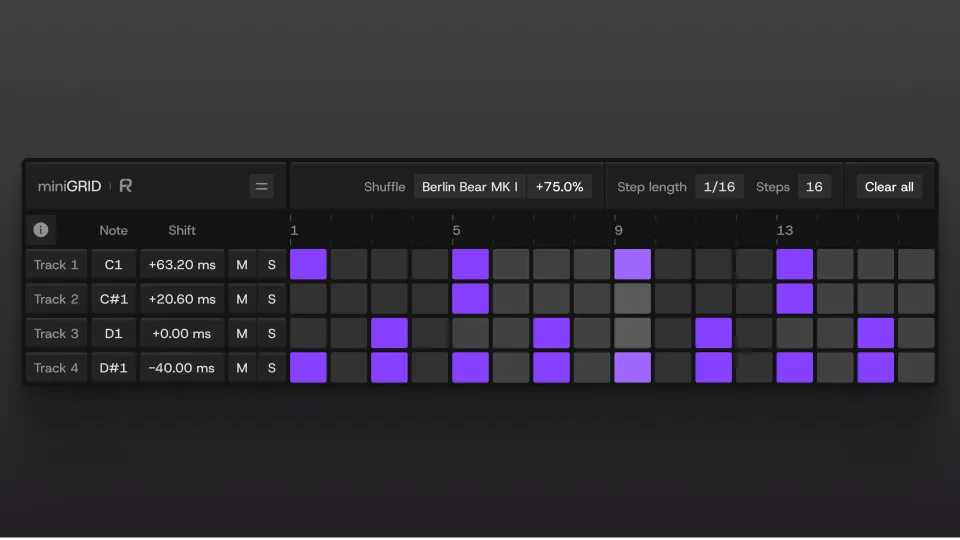Viewport: 960px width, 540px height.
Task: Open the Berlin Bear MK I shuffle preset dropdown
Action: click(470, 187)
